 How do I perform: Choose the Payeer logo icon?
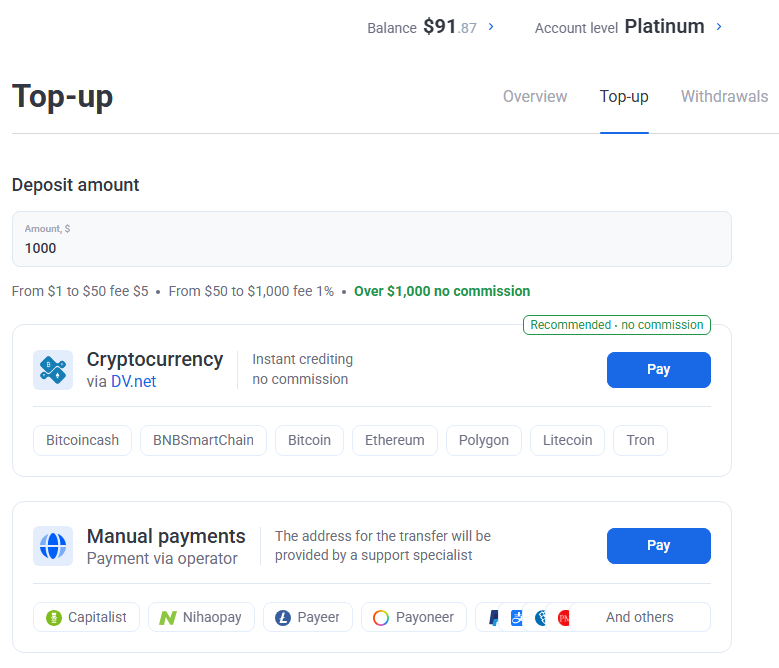(283, 617)
